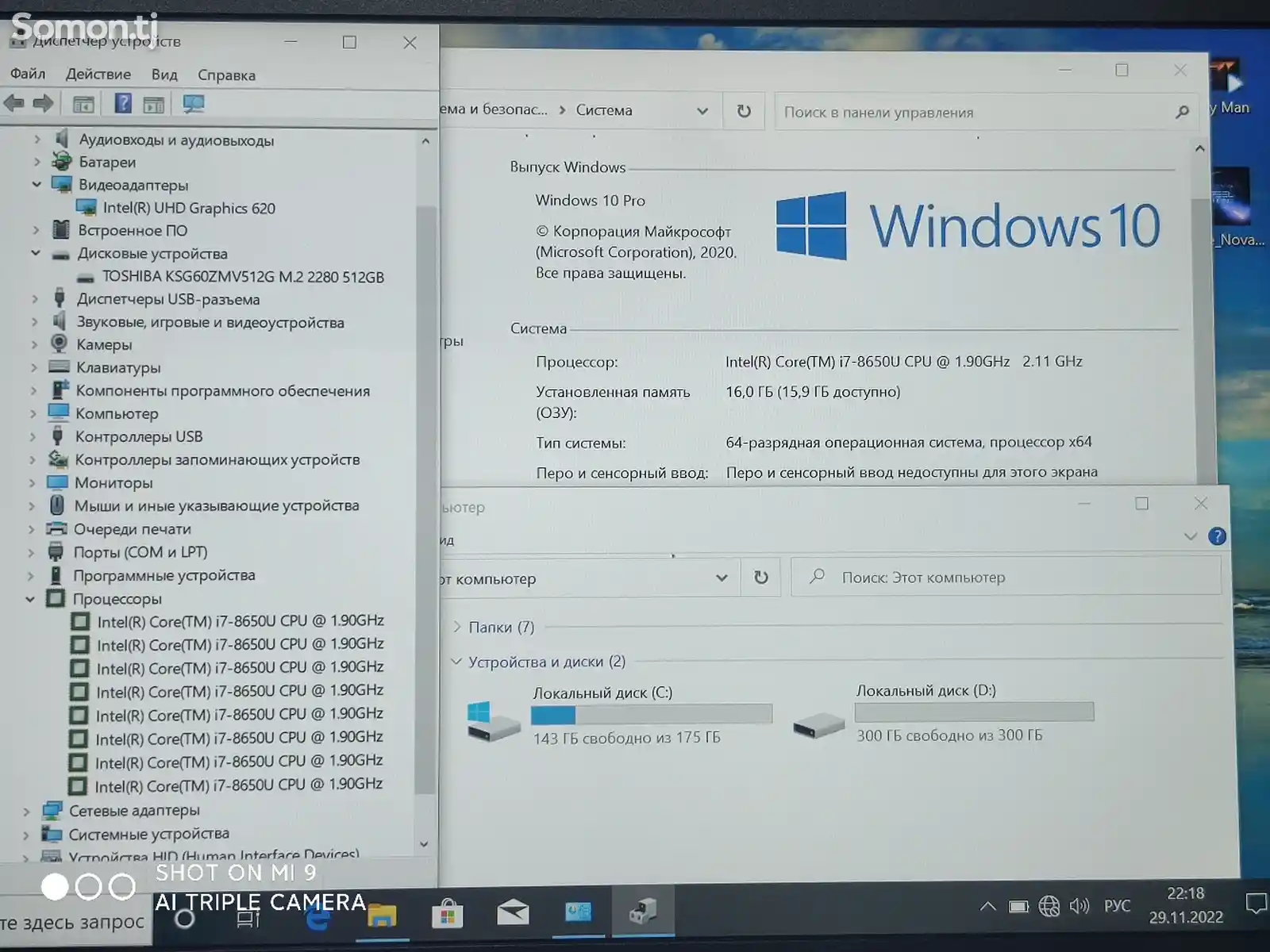Click Explorer help question mark icon

(x=1217, y=536)
